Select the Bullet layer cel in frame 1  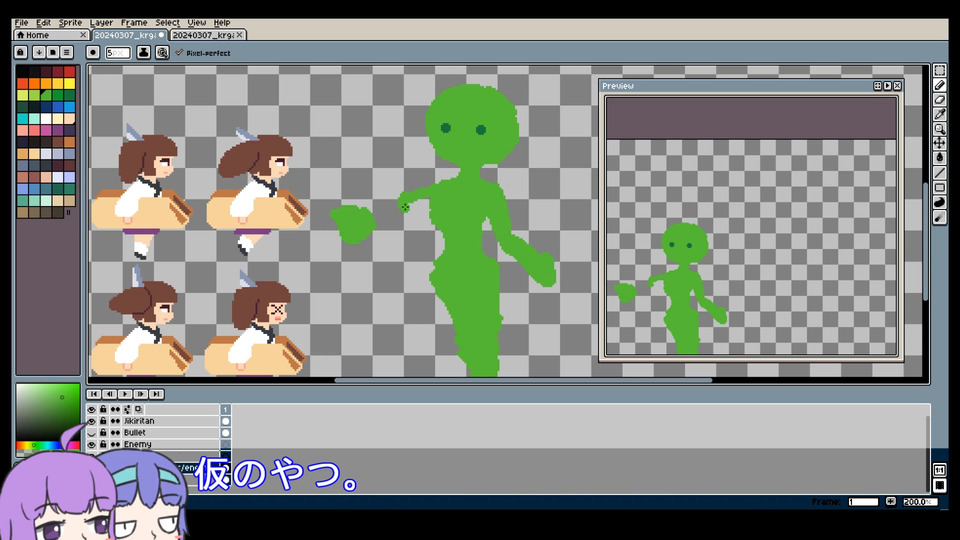point(225,433)
